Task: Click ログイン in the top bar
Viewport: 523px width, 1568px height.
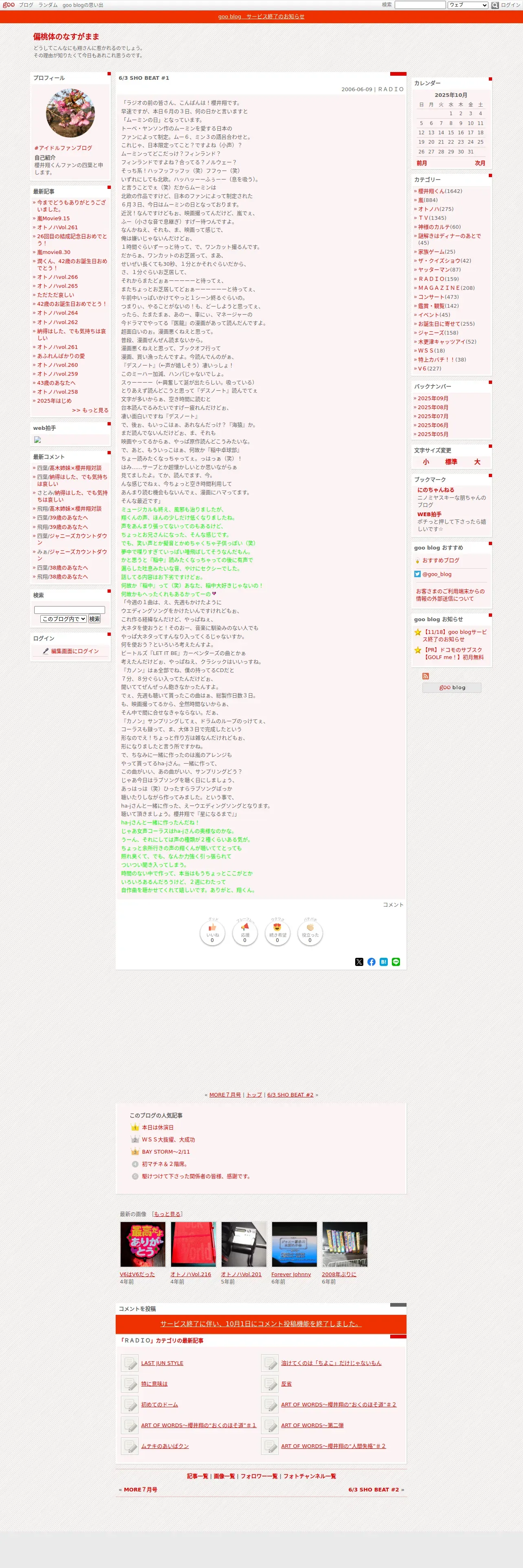Action: coord(510,5)
